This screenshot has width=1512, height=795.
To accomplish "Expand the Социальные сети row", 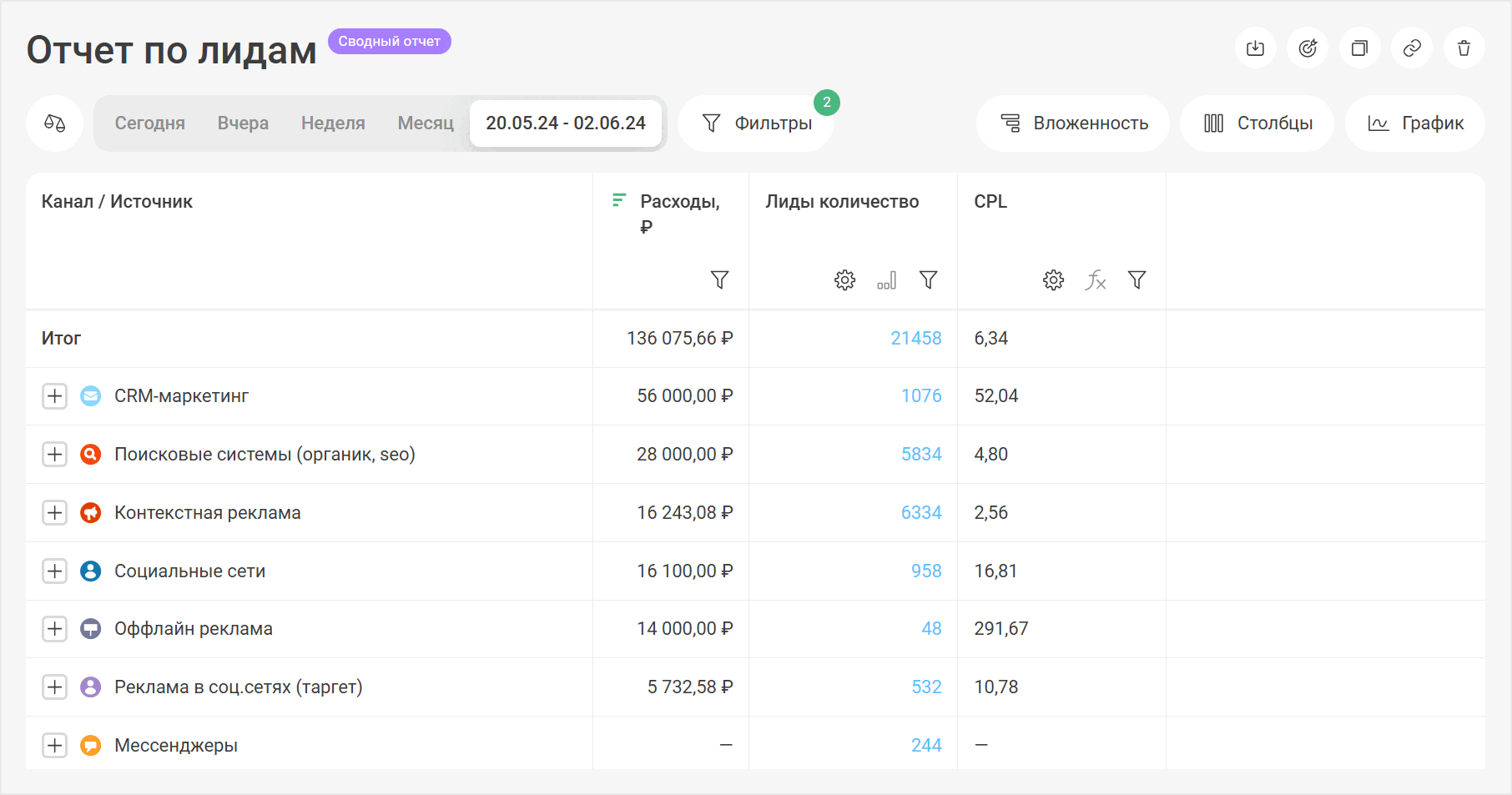I will pos(55,571).
